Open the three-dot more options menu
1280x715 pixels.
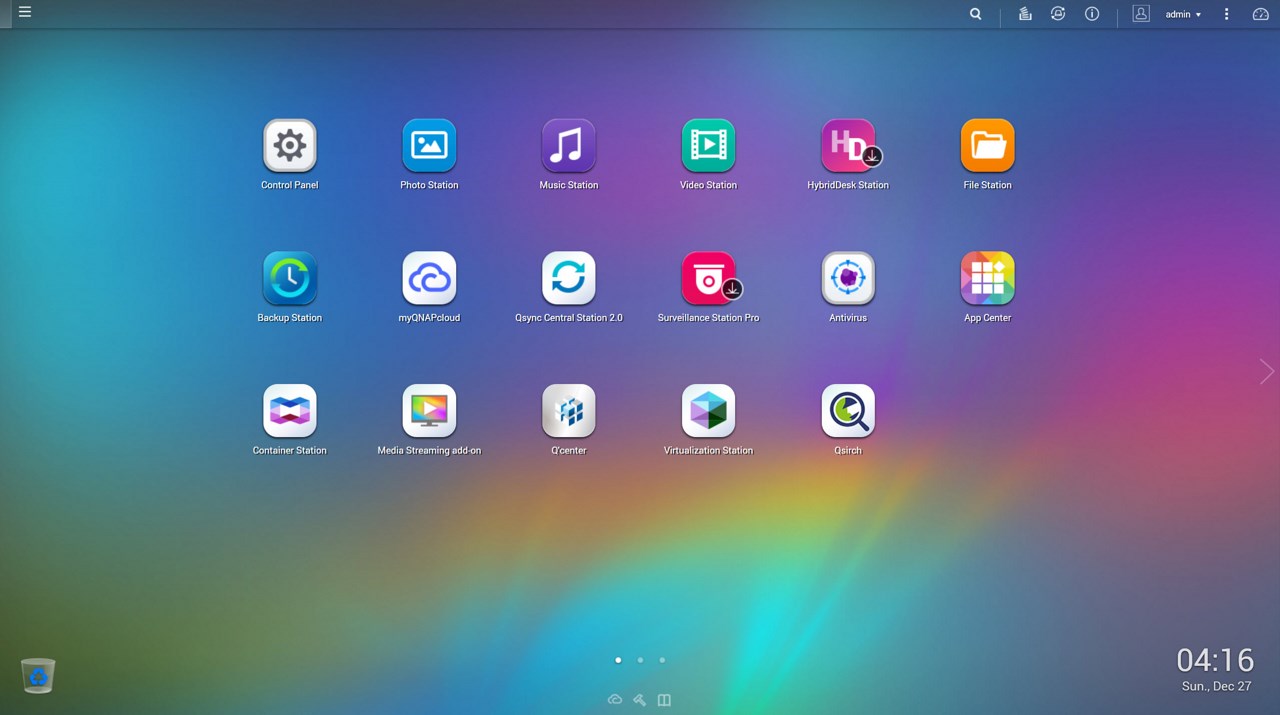1227,14
